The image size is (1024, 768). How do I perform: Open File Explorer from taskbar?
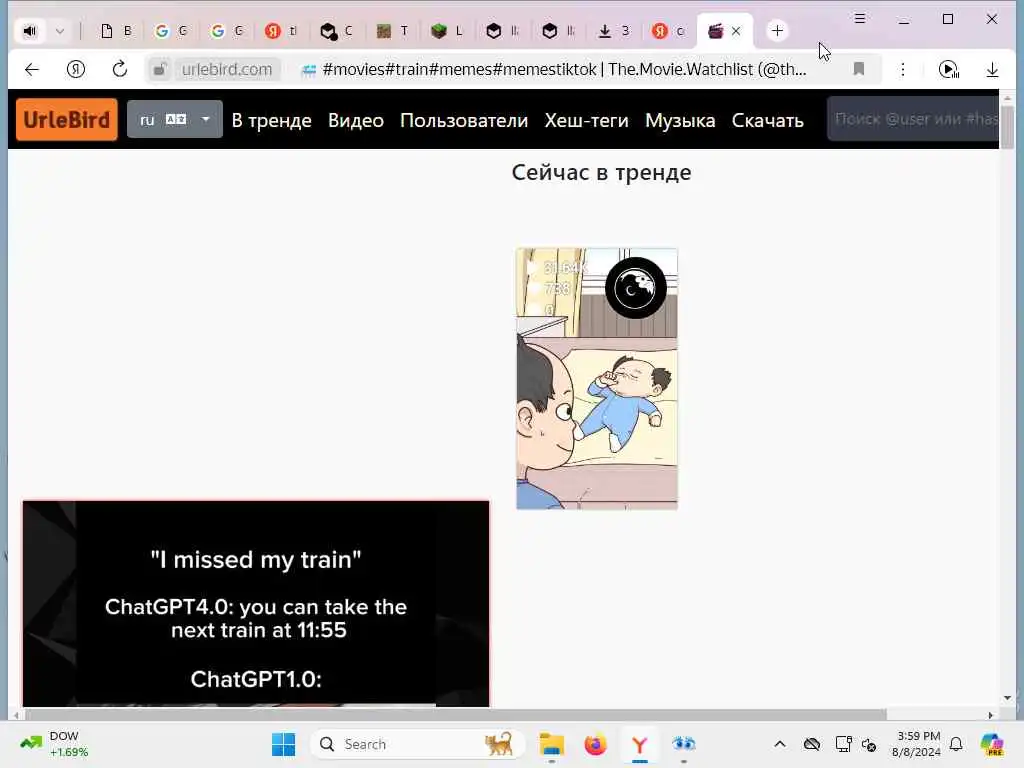tap(552, 744)
